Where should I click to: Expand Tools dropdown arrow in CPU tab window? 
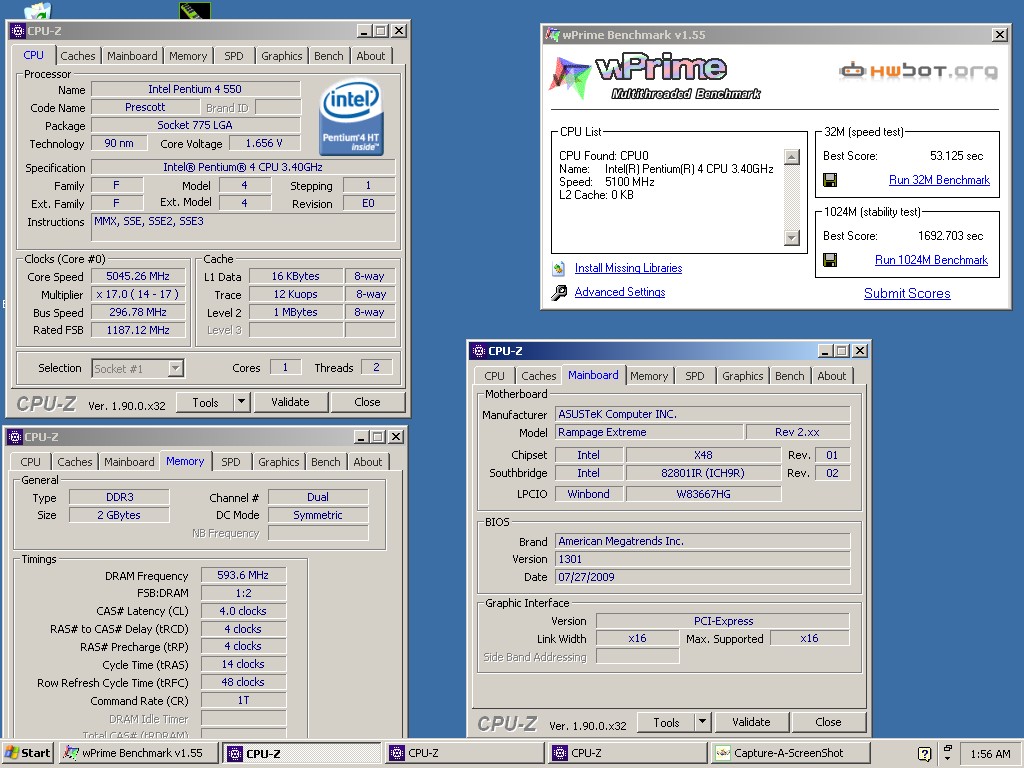242,402
